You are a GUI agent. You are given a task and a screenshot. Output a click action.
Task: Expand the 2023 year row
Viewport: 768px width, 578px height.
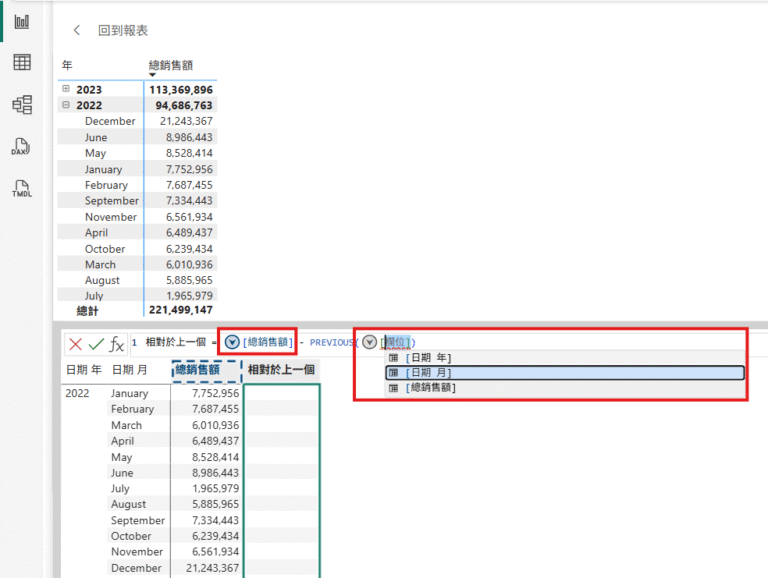(x=66, y=89)
